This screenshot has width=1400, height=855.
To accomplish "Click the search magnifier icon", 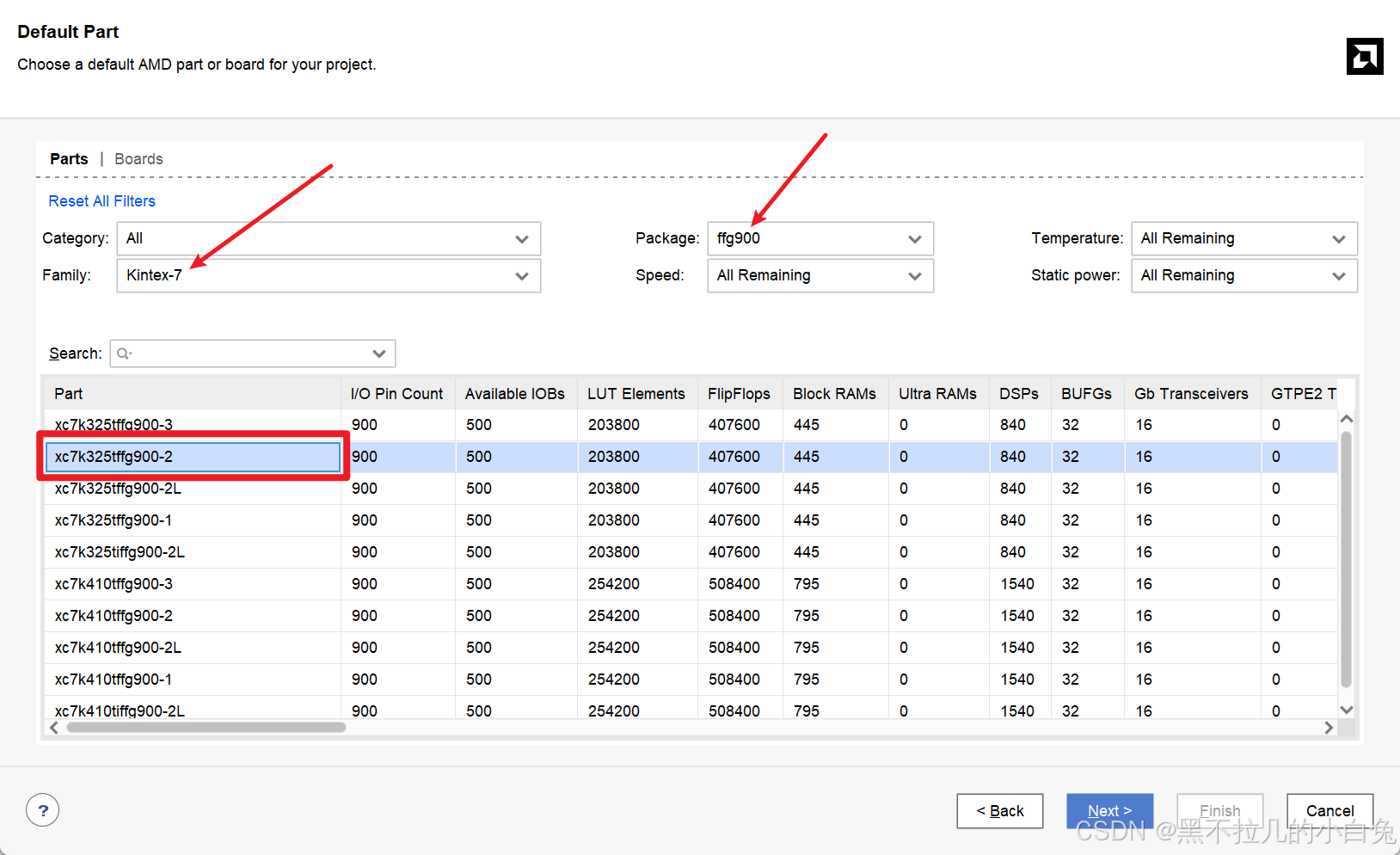I will coord(124,354).
